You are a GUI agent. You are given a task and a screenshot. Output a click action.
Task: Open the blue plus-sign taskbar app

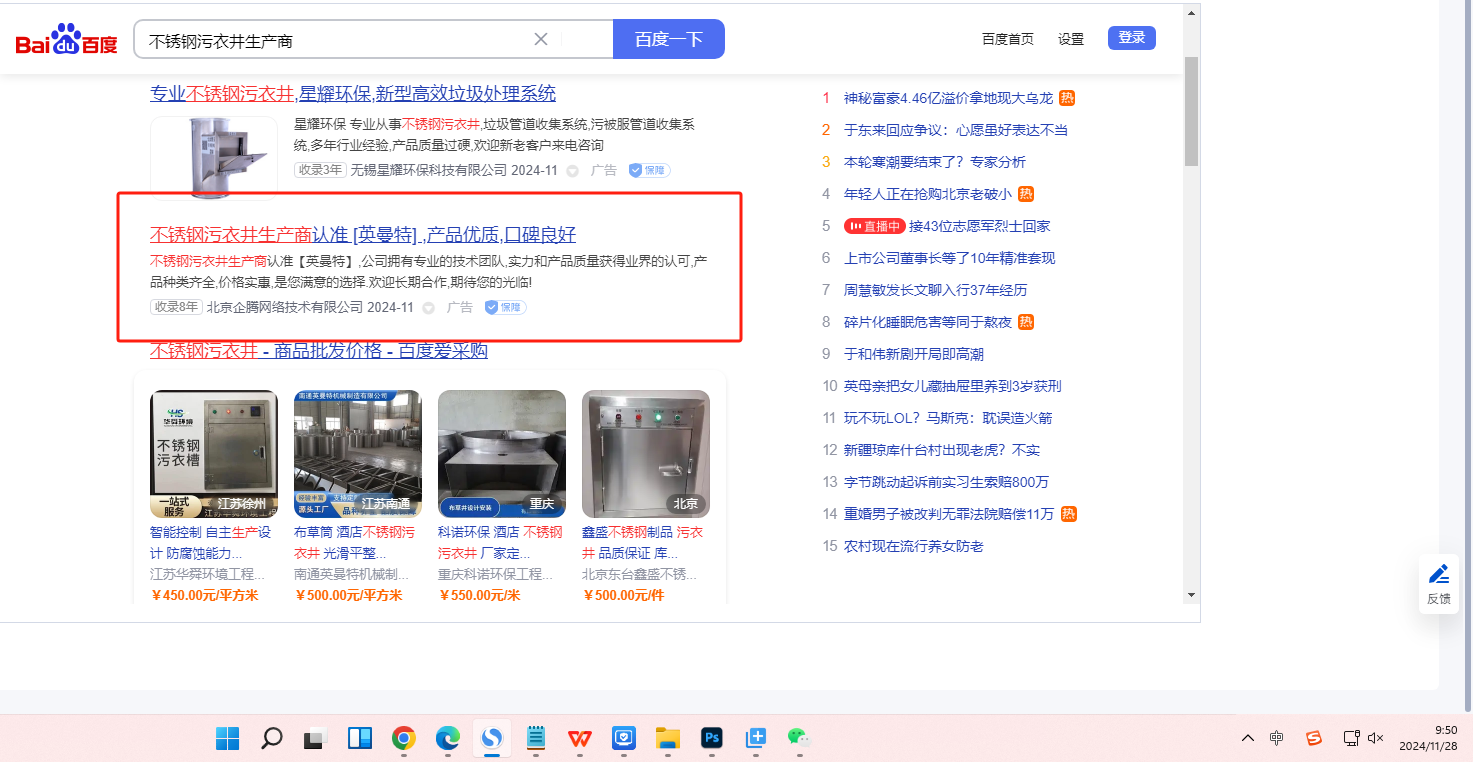pos(755,739)
